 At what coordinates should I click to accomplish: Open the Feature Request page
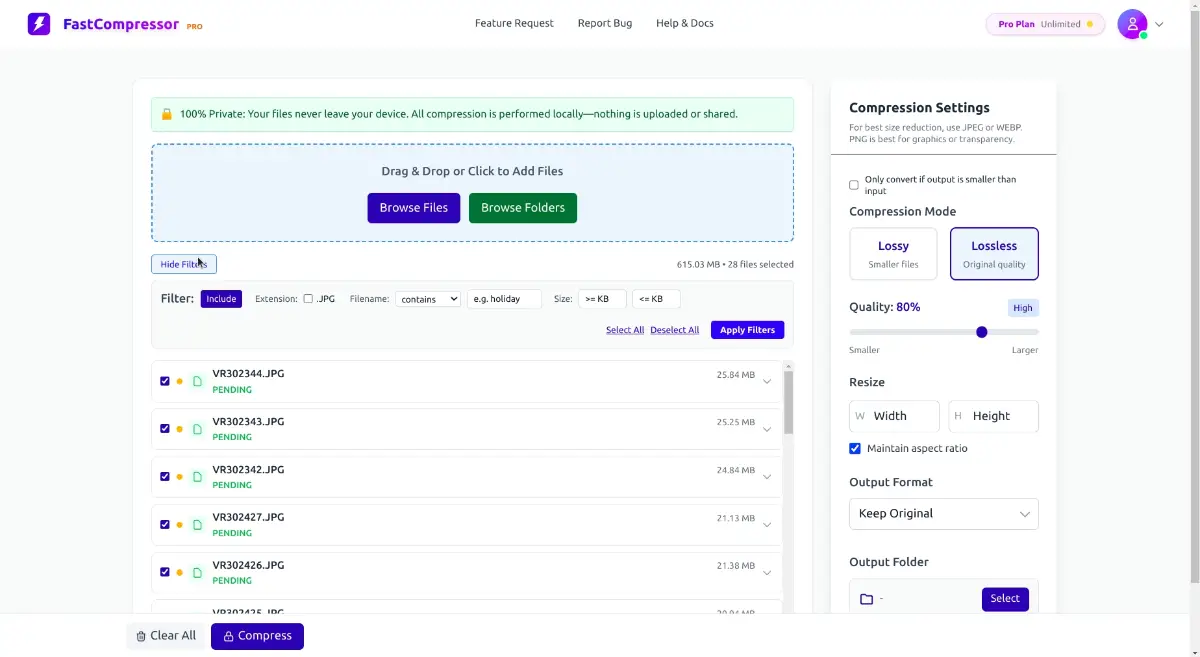click(514, 23)
